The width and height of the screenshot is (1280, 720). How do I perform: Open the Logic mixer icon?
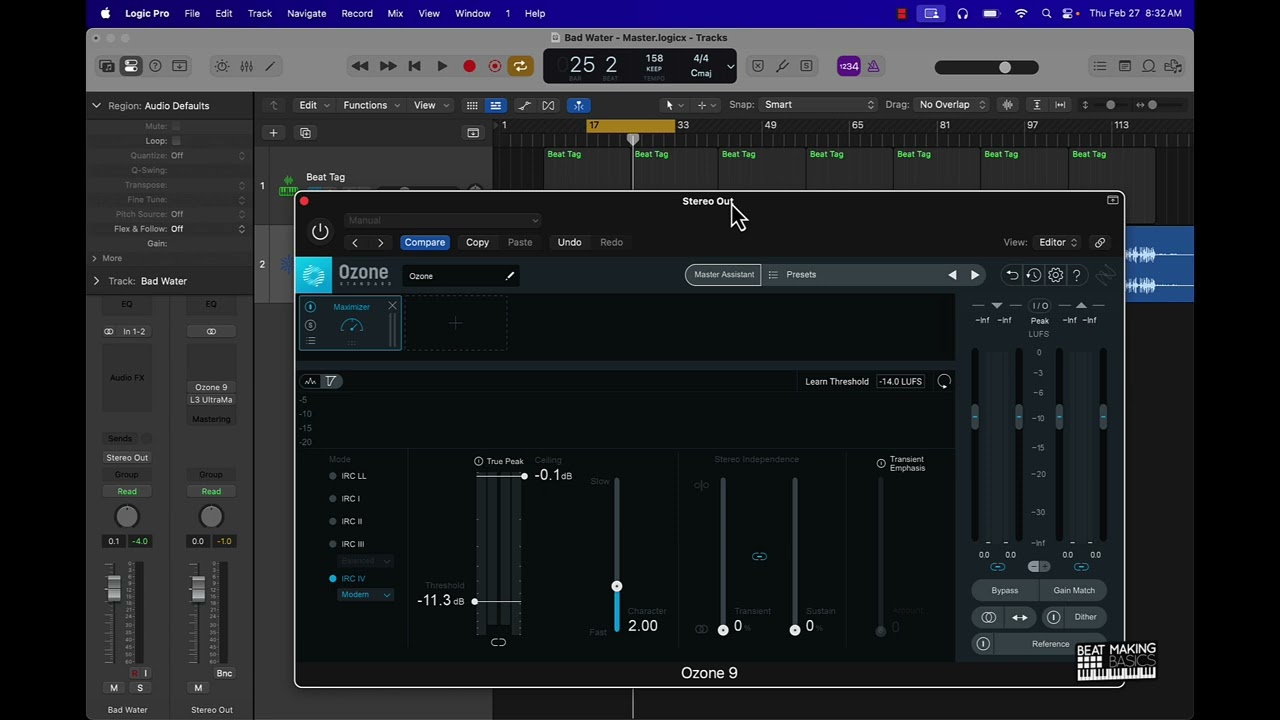point(246,66)
